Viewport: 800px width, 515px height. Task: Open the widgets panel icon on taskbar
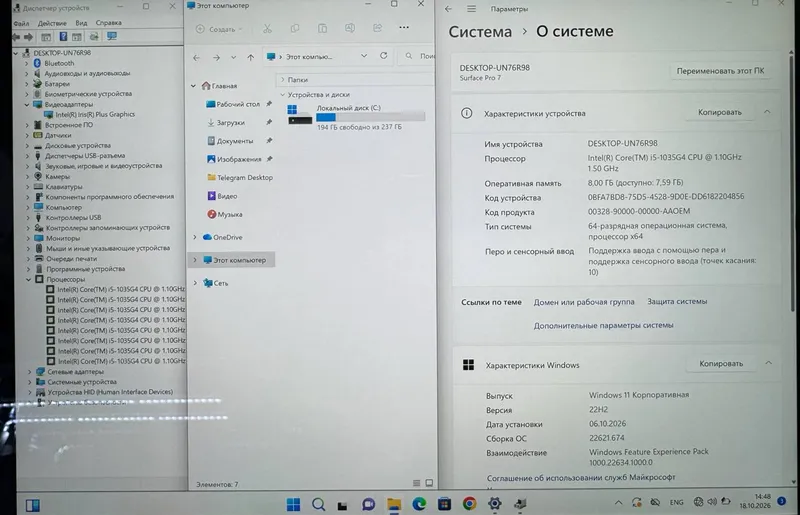click(33, 505)
